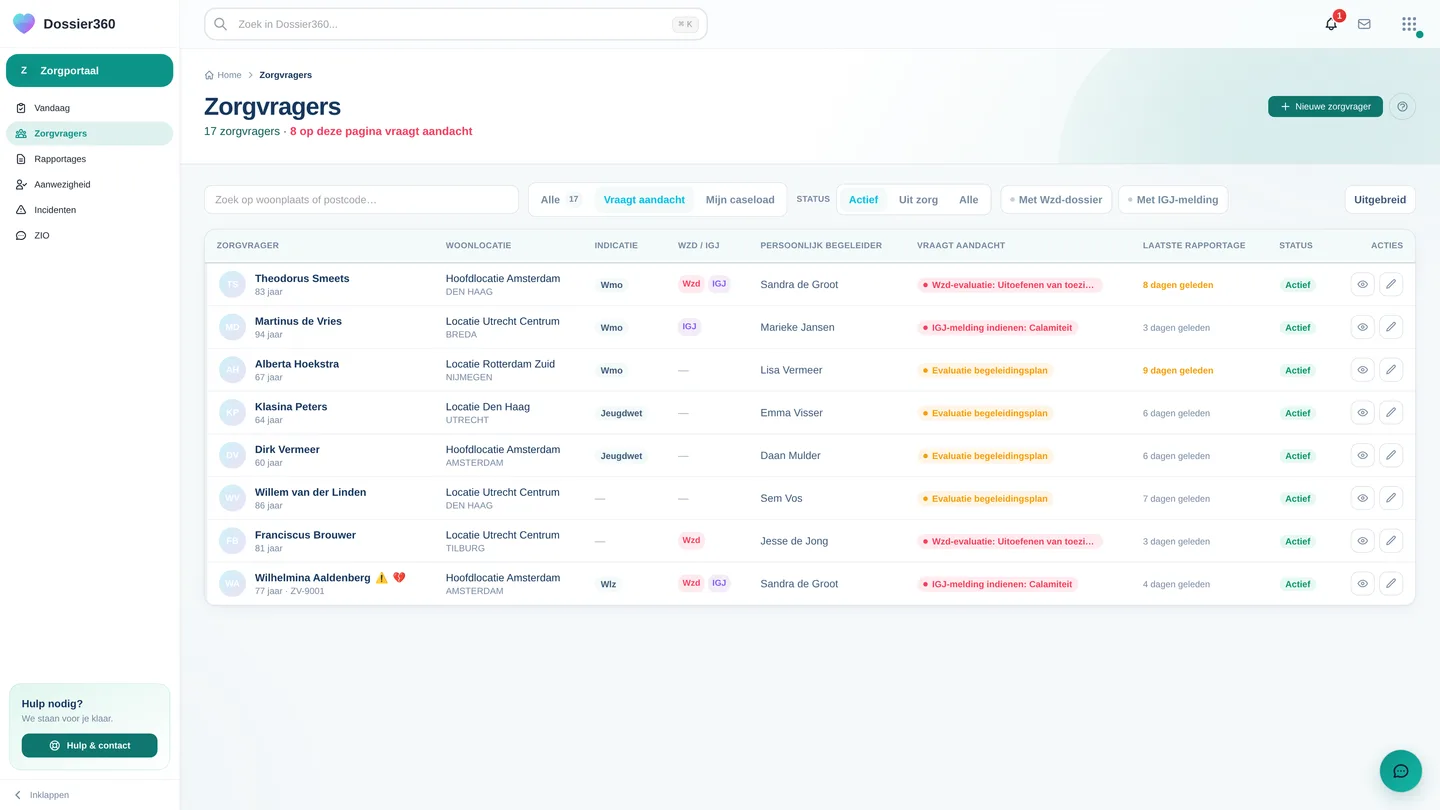
Task: Focus the woonplaats of postcode search field
Action: pos(361,200)
